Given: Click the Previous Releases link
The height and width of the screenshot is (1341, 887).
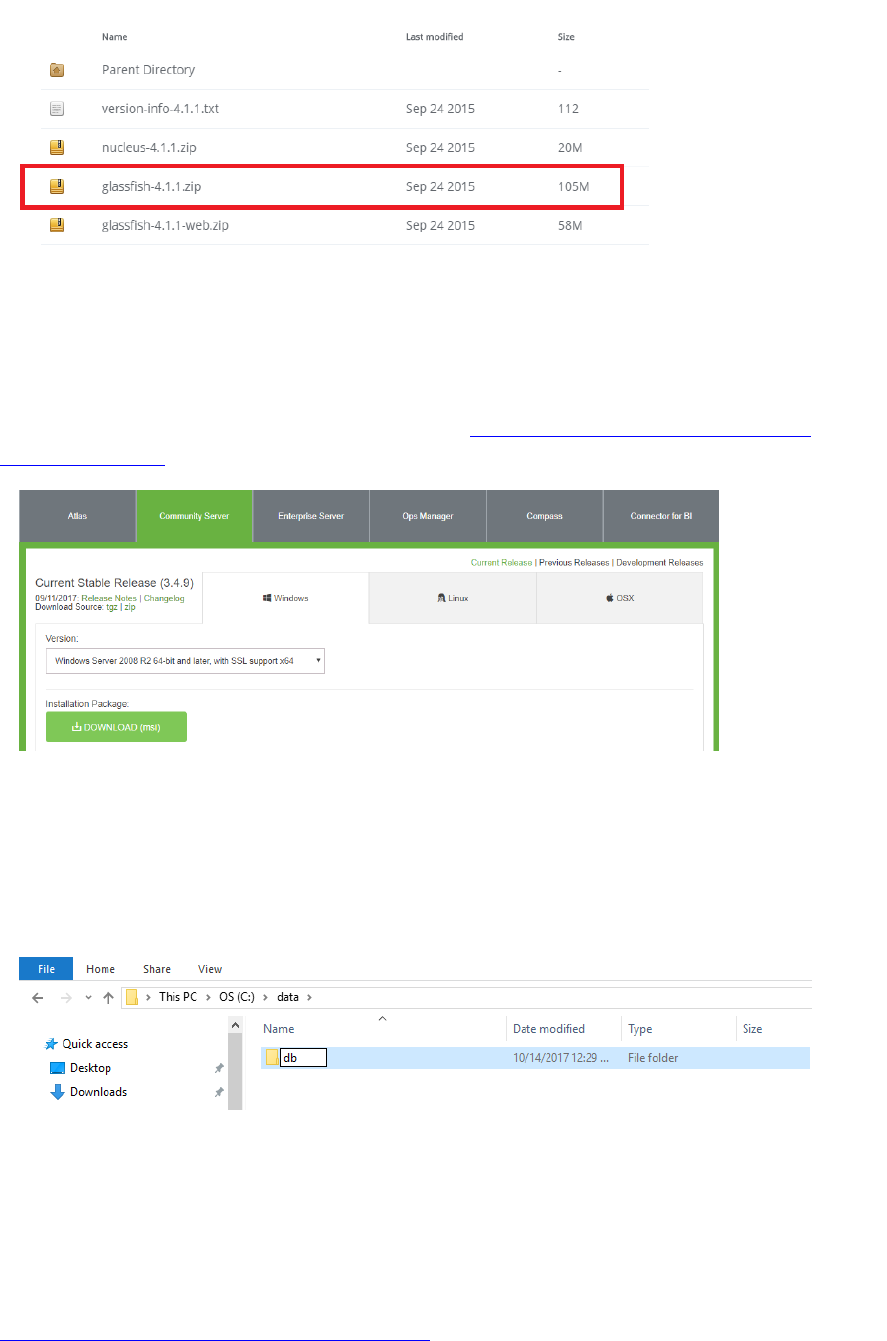Looking at the screenshot, I should pyautogui.click(x=574, y=563).
